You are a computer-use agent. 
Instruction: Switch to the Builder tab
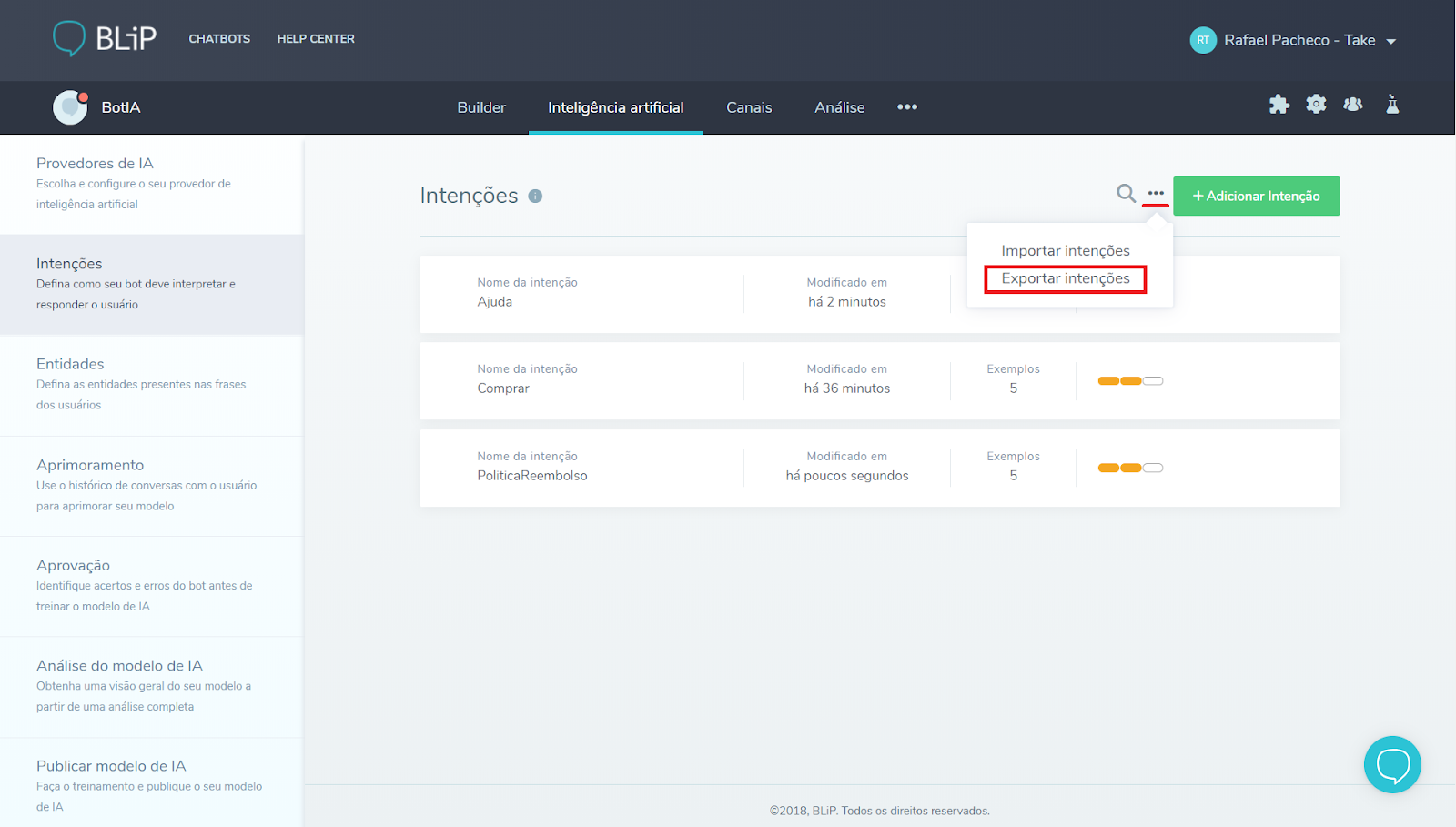481,107
